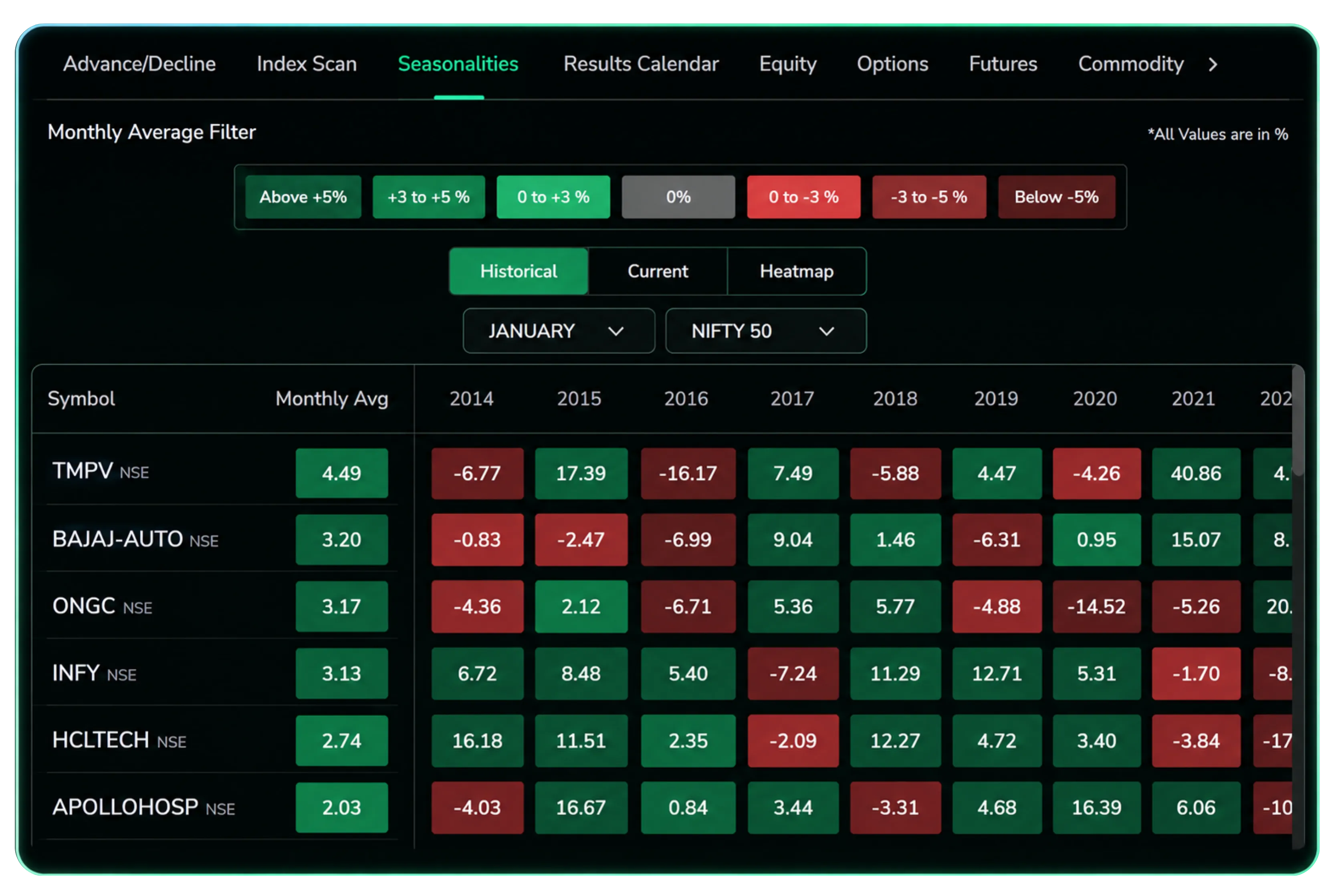The image size is (1334, 896).
Task: Click the 16.18 value in HCLTECH row
Action: pyautogui.click(x=477, y=741)
